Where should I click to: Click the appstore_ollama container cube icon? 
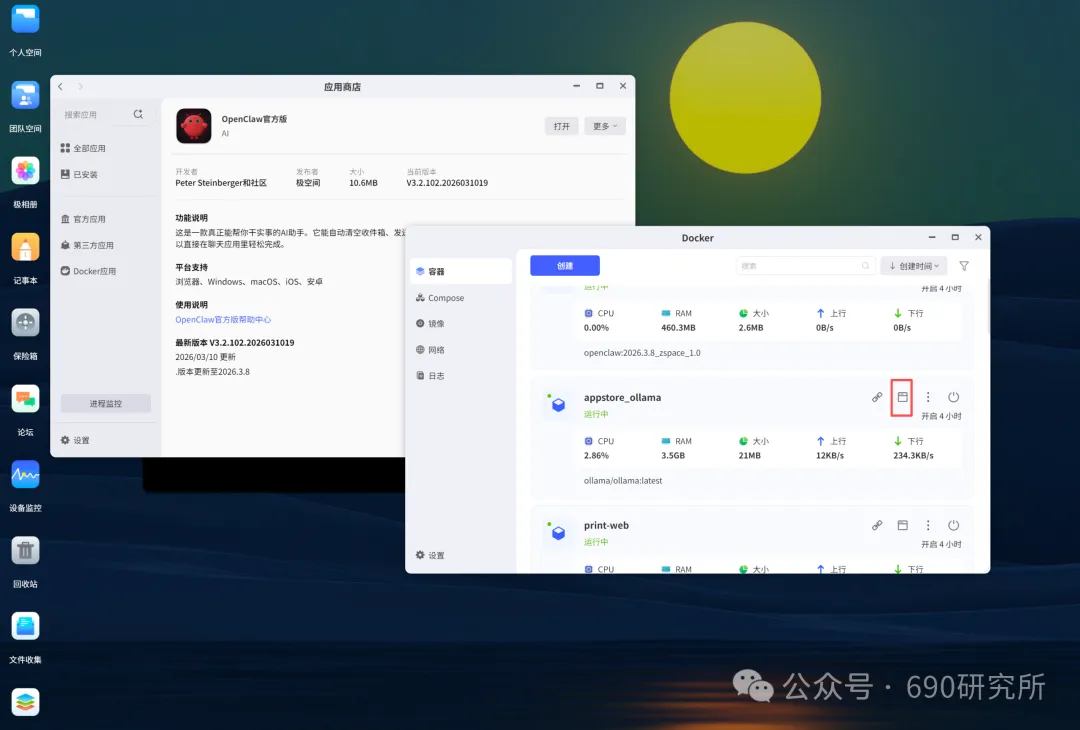[558, 405]
